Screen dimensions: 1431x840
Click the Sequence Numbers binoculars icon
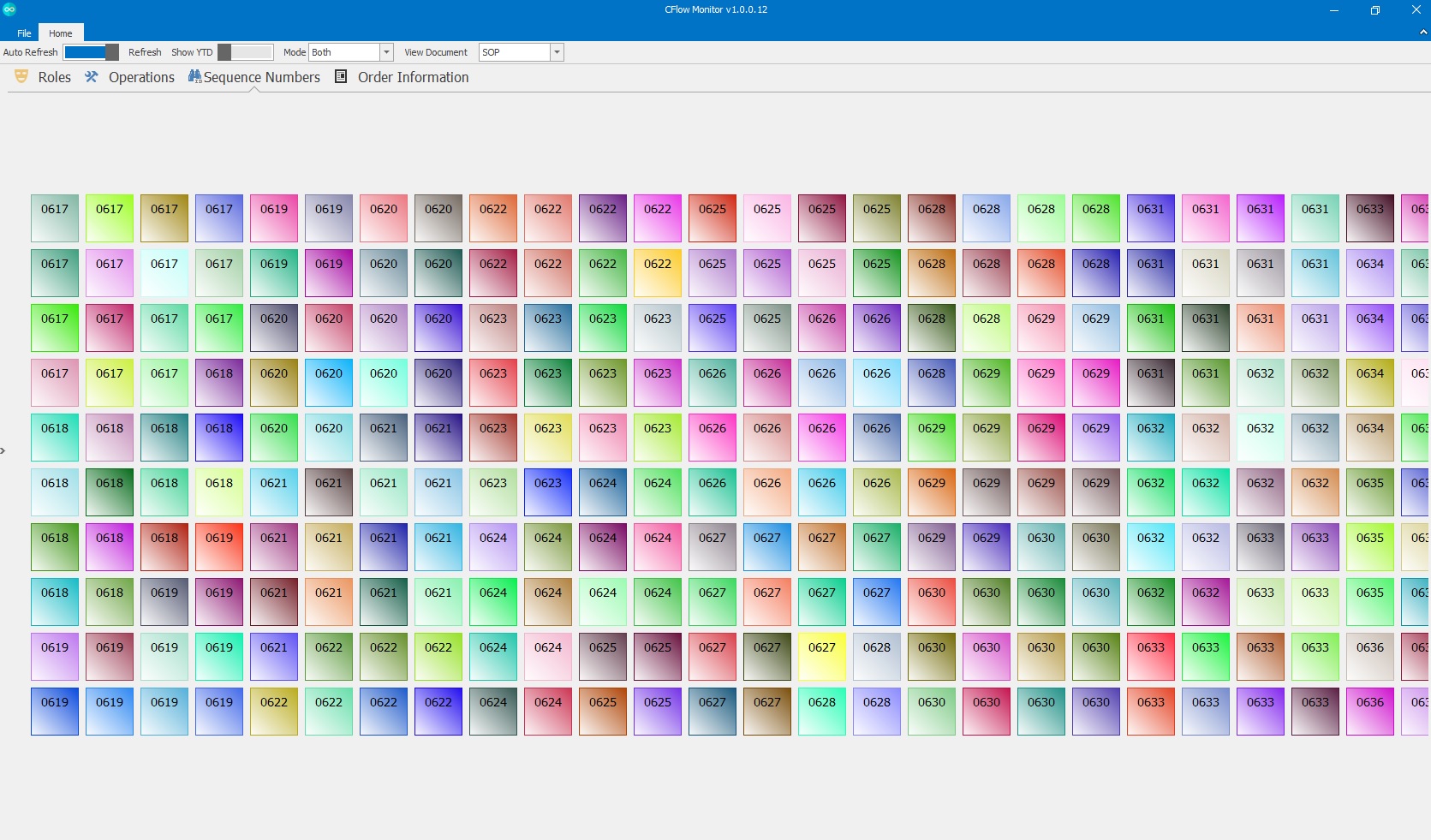coord(194,77)
